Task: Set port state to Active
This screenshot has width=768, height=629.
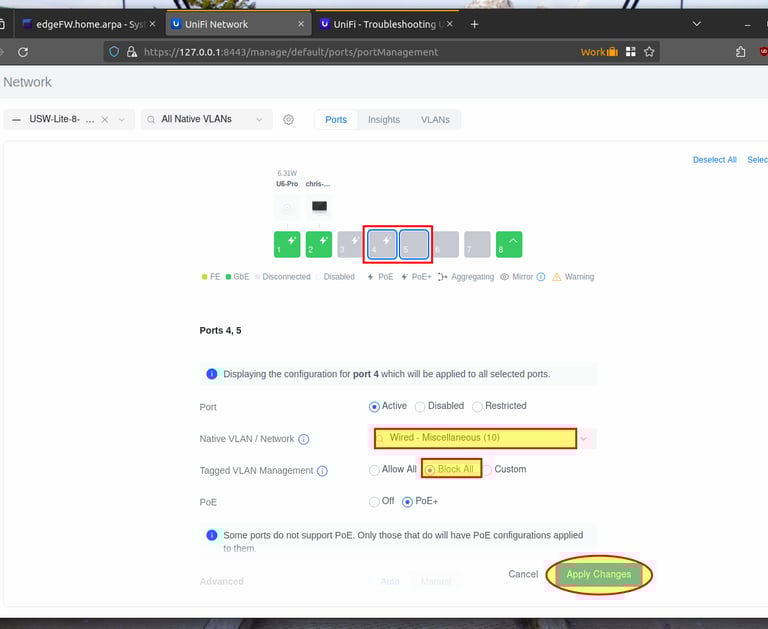Action: 374,407
